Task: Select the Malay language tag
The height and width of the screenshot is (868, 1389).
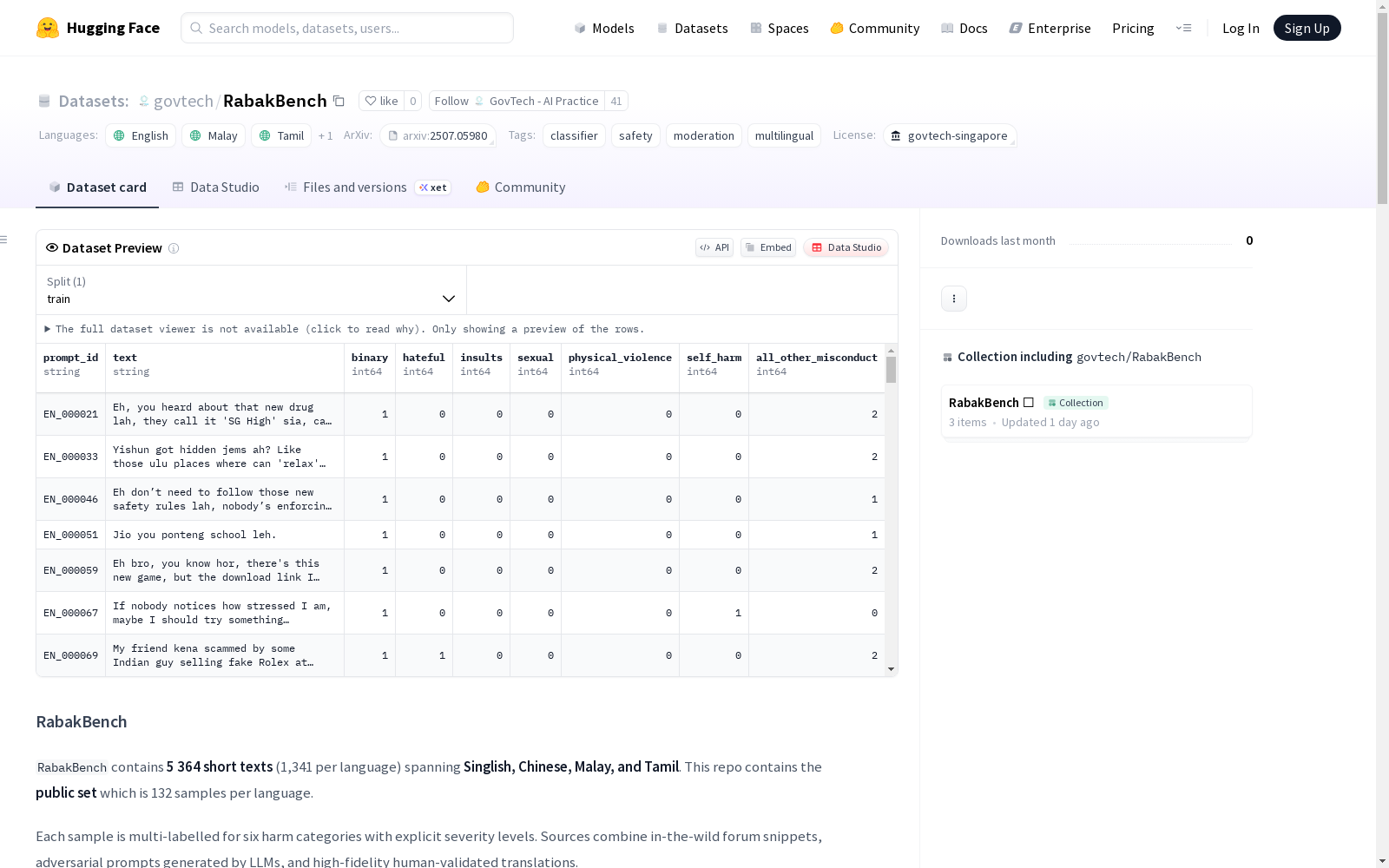Action: coord(214,135)
